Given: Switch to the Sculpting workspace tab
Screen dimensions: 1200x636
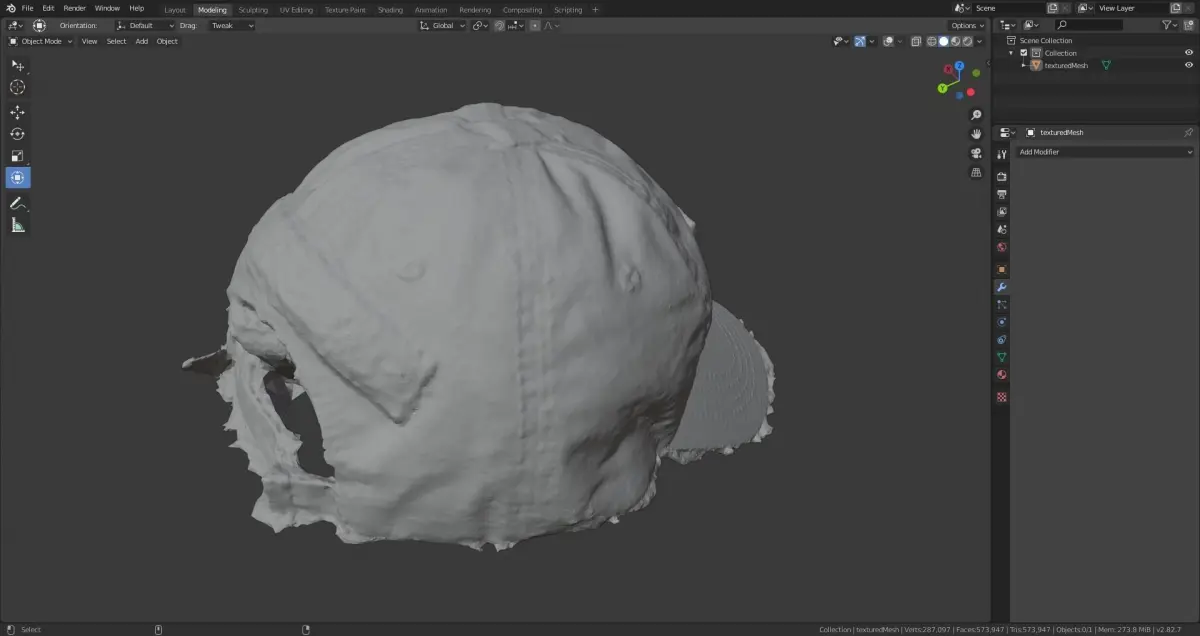Looking at the screenshot, I should tap(253, 9).
